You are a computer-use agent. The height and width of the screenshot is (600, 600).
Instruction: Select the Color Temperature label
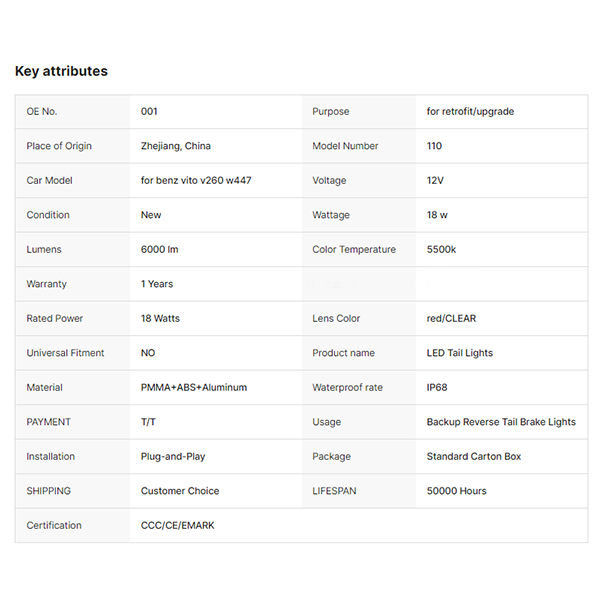[x=354, y=249]
